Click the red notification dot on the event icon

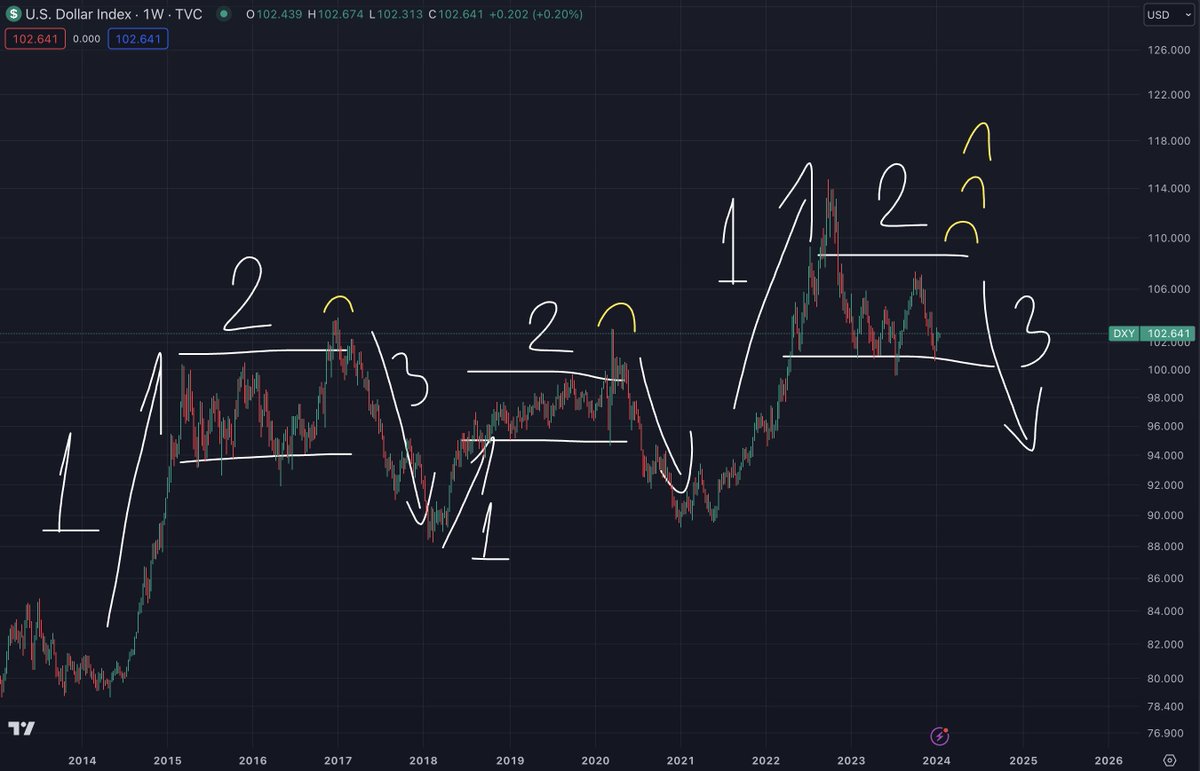[x=945, y=729]
